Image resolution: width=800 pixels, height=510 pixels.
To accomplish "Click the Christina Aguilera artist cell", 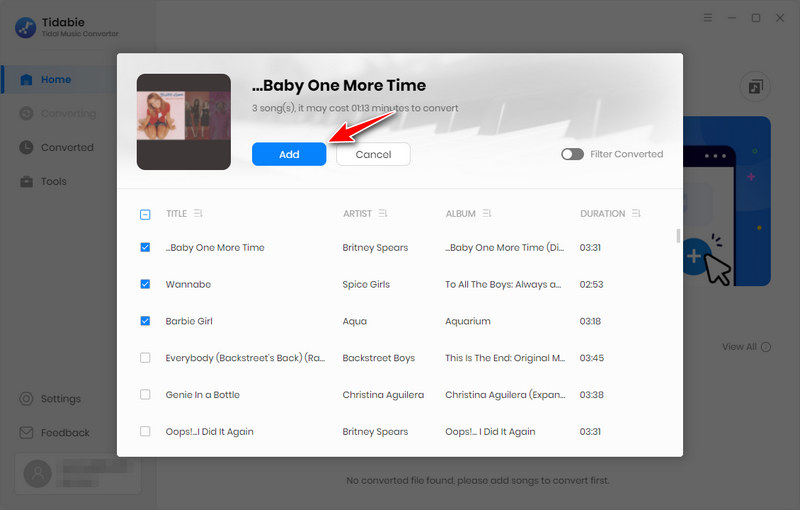I will tap(383, 395).
